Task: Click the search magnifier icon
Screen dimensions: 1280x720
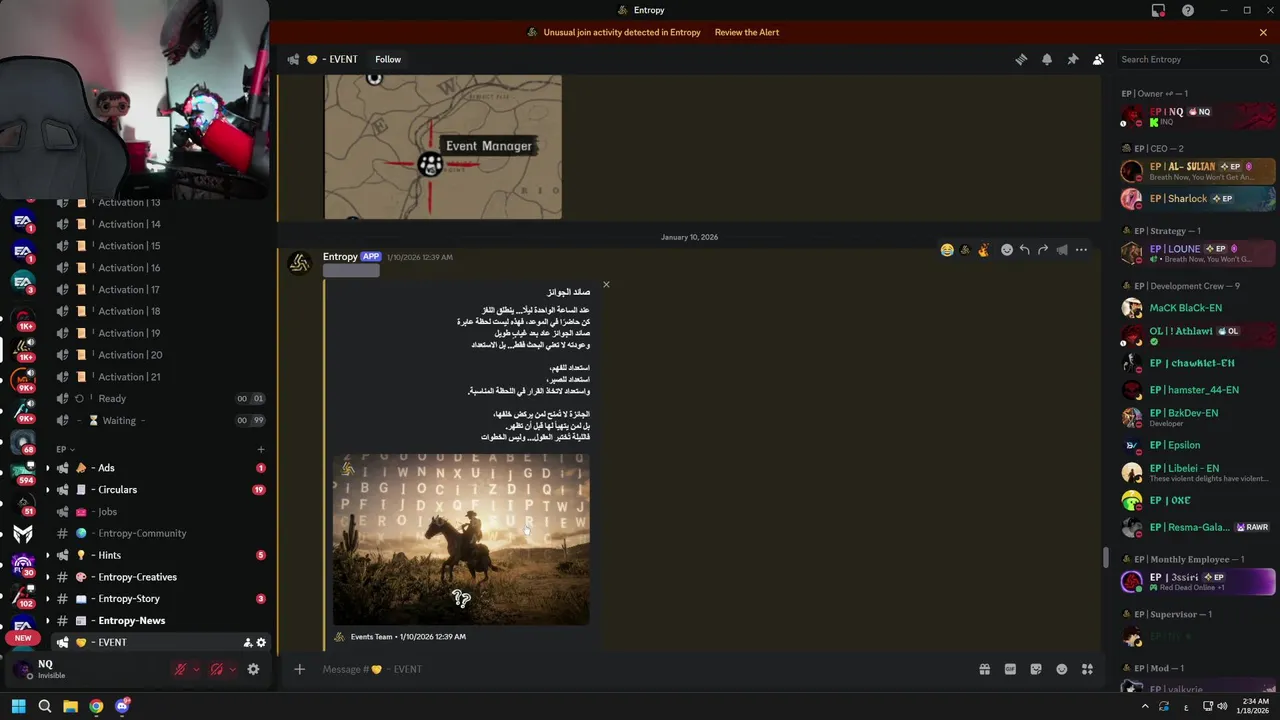Action: 1264,60
